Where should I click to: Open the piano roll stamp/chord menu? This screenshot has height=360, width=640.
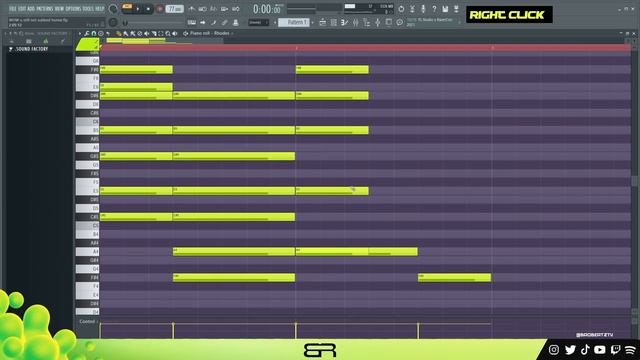point(101,33)
